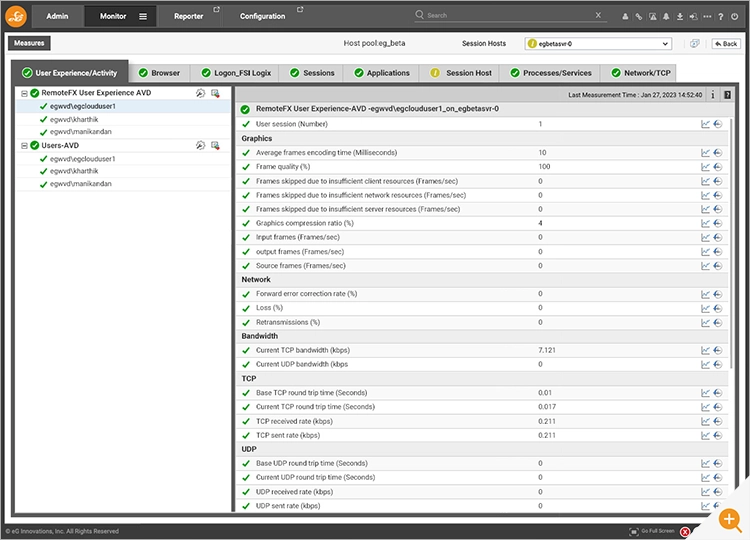Click the 'Input frames (Frames/sec)' measure

pyautogui.click(x=298, y=237)
